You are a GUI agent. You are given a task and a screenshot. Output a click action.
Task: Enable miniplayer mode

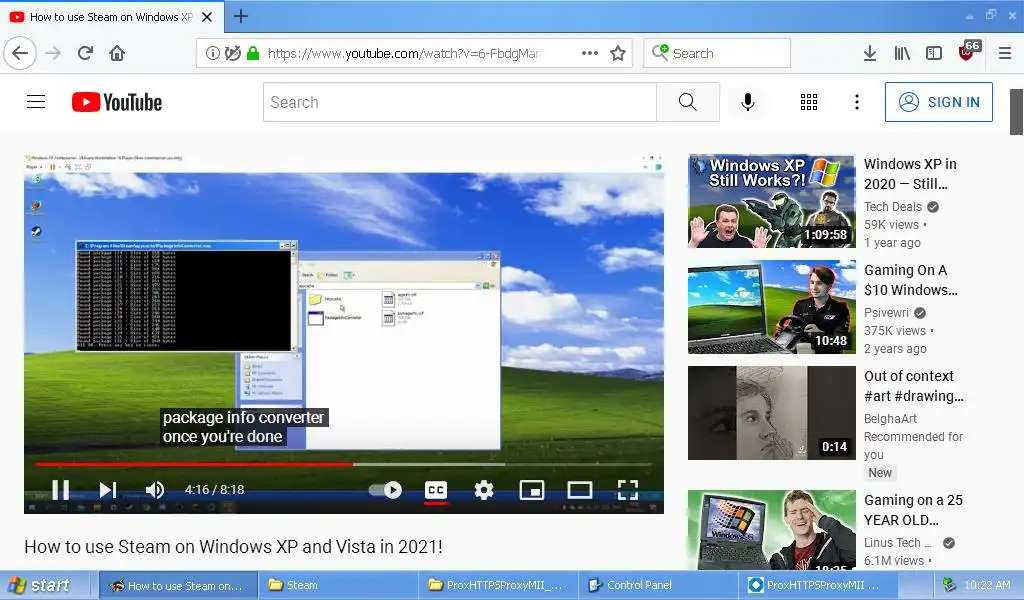click(x=532, y=490)
